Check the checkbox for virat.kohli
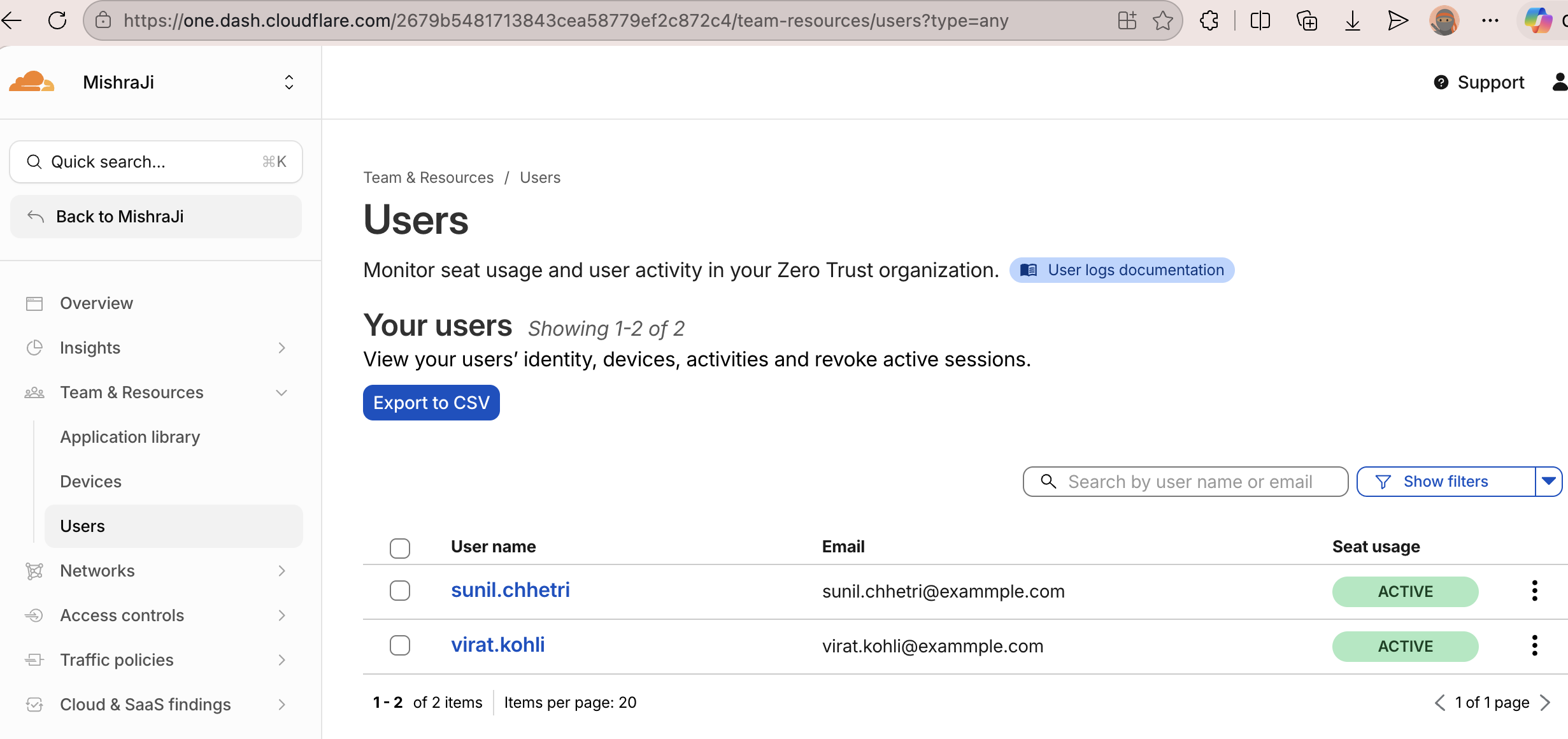Viewport: 1568px width, 739px height. pyautogui.click(x=400, y=645)
